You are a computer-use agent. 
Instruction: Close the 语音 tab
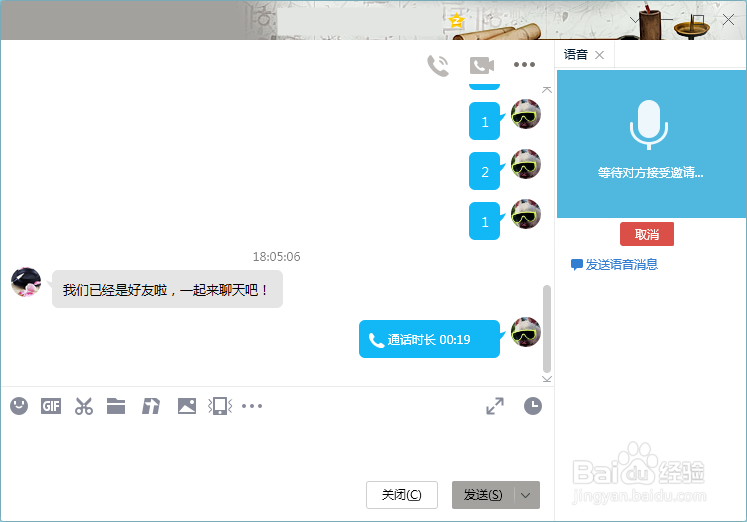[x=600, y=55]
